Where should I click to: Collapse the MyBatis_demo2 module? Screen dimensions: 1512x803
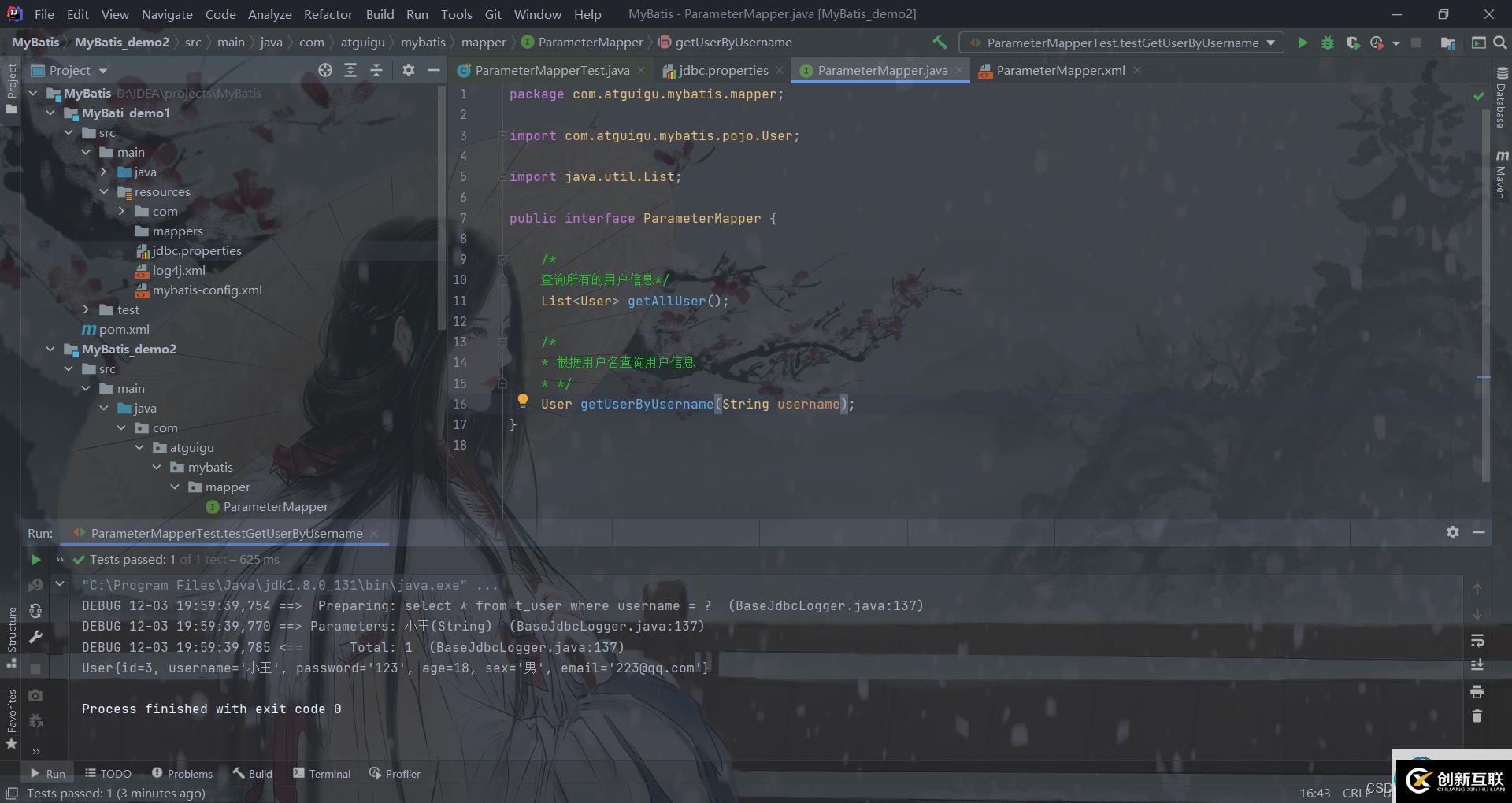tap(50, 349)
